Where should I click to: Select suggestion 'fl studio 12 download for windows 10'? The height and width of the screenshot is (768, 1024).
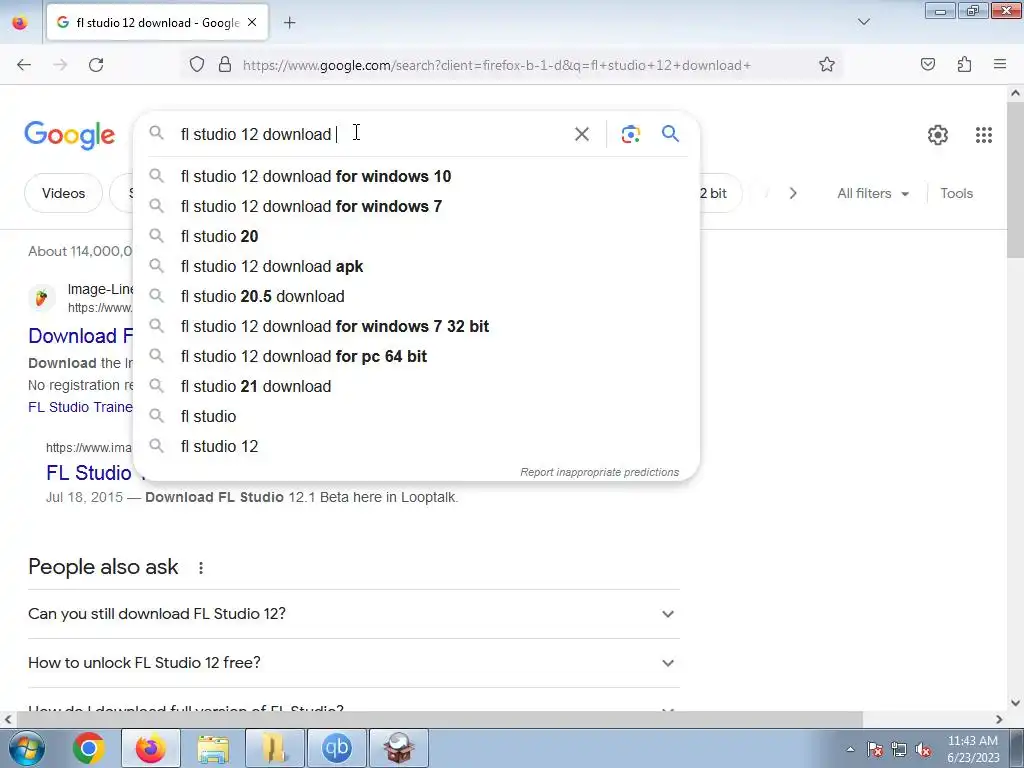416,176
